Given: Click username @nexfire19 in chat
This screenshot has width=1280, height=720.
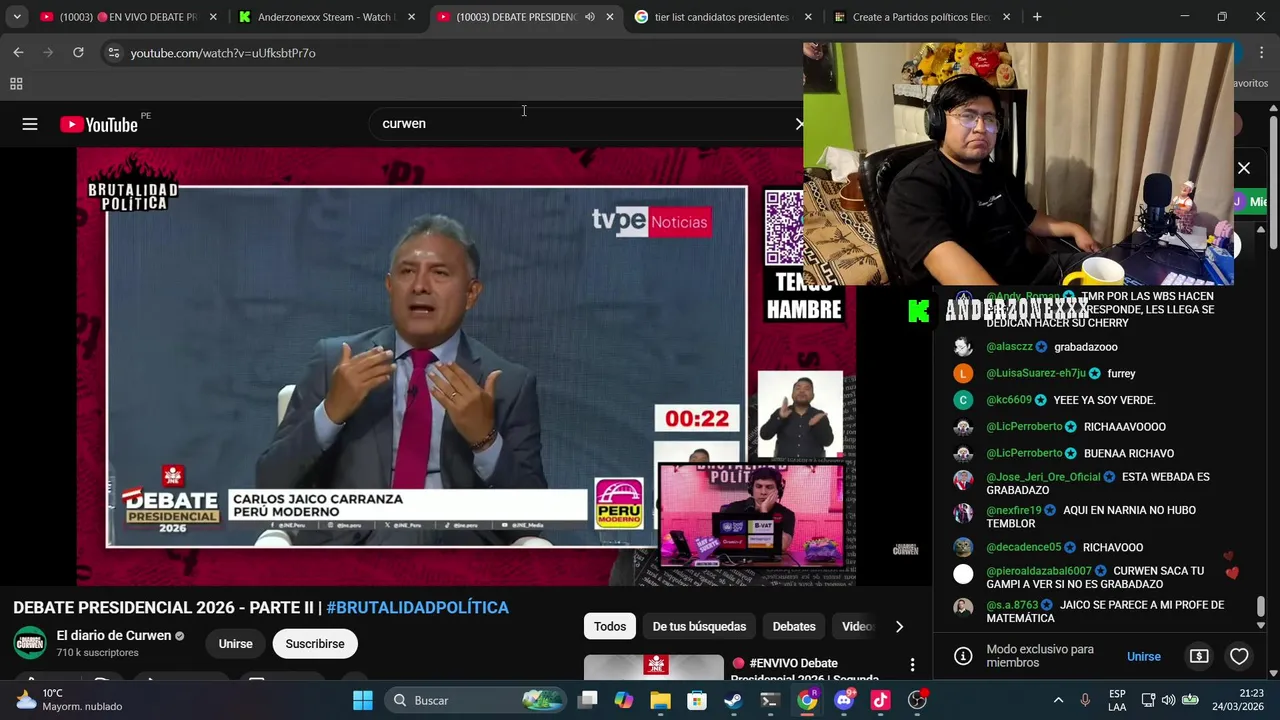Looking at the screenshot, I should [1014, 510].
